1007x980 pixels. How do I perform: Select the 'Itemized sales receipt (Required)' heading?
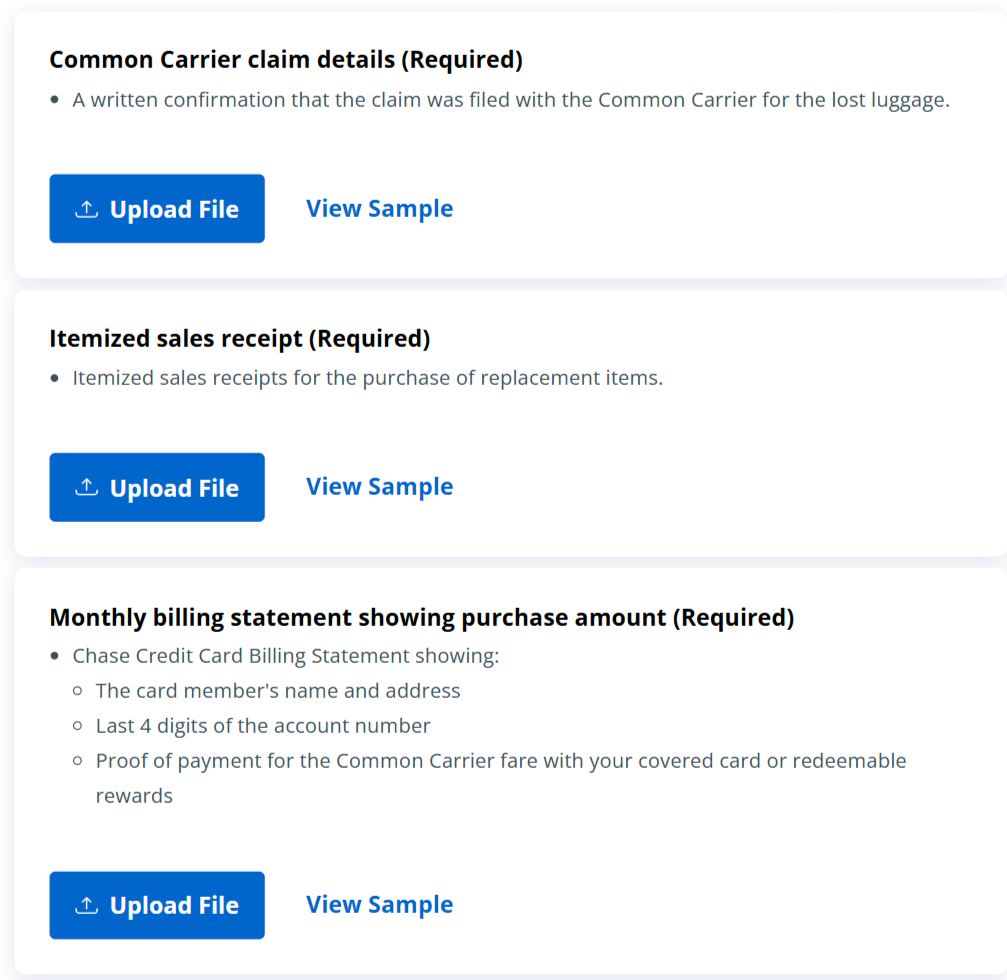240,339
